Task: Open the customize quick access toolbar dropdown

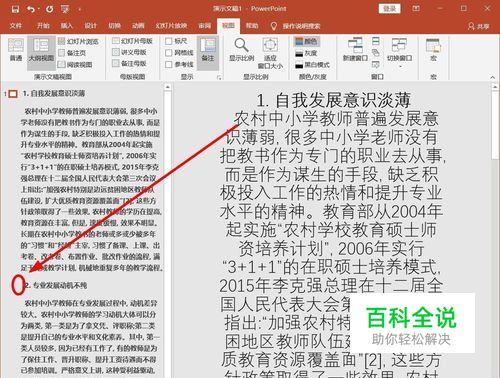Action: pyautogui.click(x=80, y=9)
